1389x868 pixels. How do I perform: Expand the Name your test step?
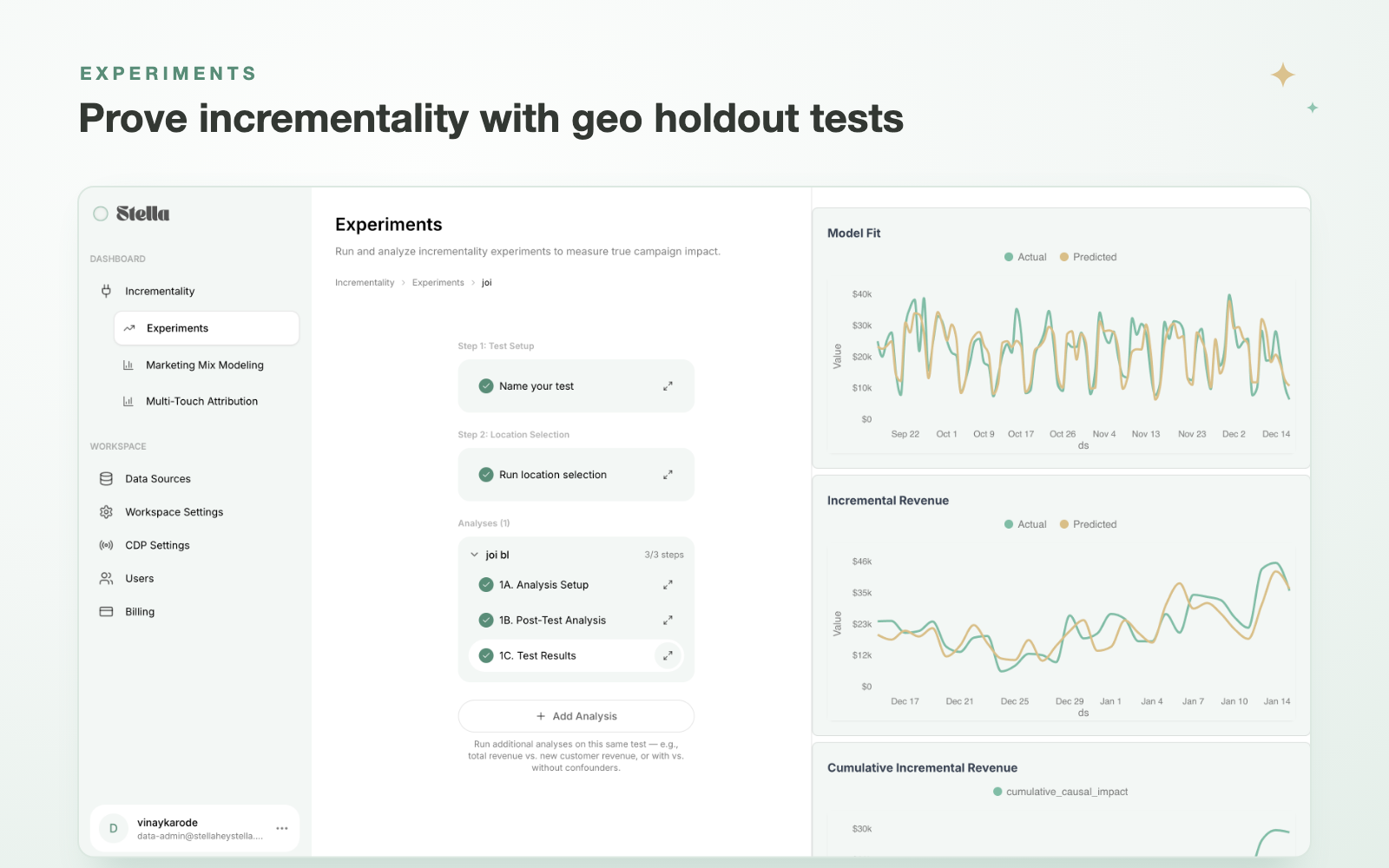pos(668,386)
